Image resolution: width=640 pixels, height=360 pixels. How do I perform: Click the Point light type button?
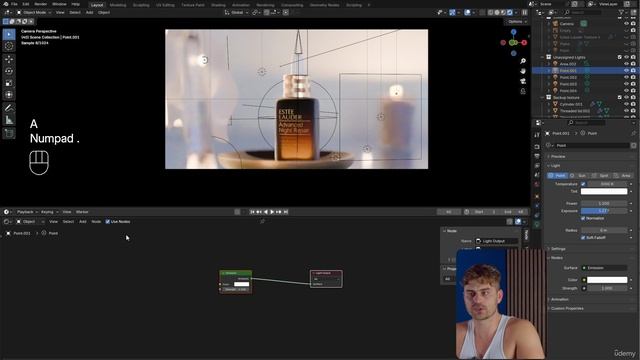click(x=557, y=176)
